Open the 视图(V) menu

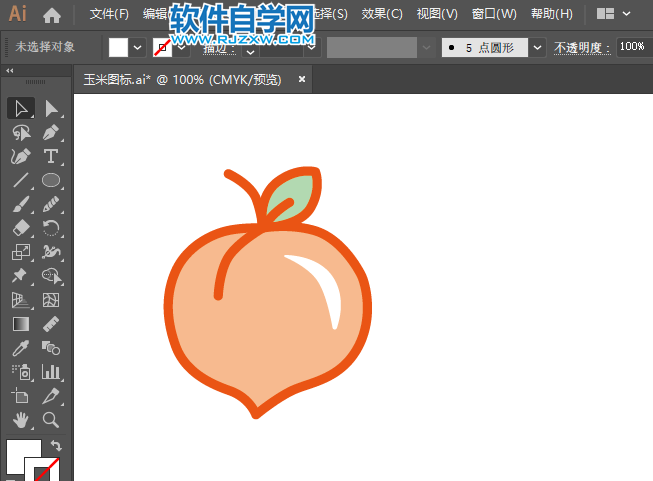[437, 14]
